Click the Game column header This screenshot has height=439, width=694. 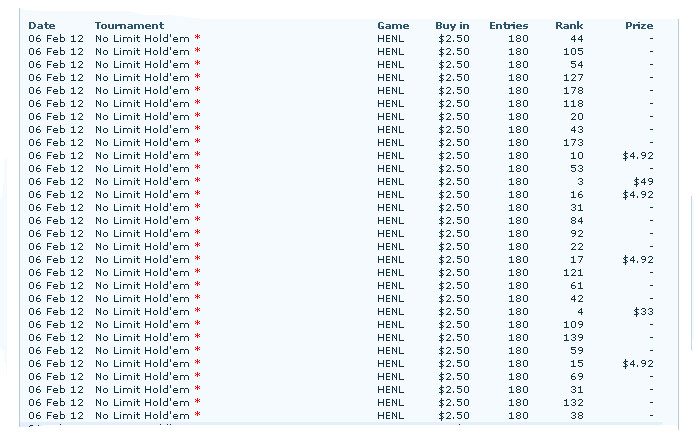tap(393, 26)
